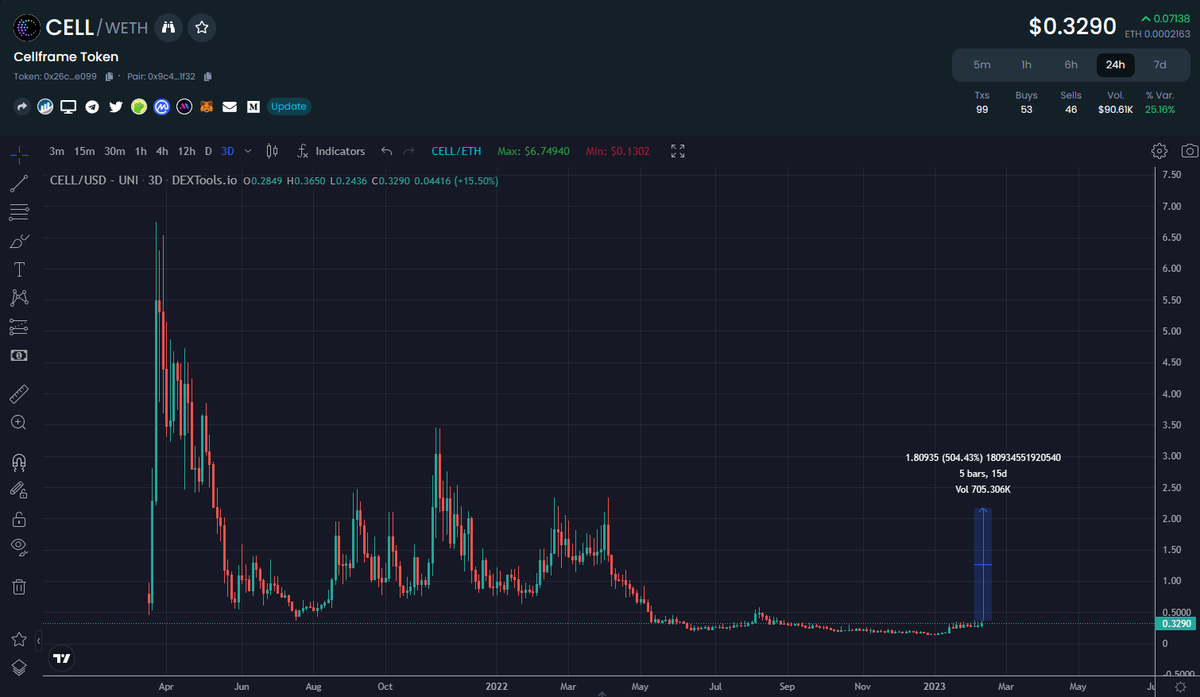This screenshot has height=697, width=1200.
Task: Click the fullscreen chart icon
Action: pos(678,151)
